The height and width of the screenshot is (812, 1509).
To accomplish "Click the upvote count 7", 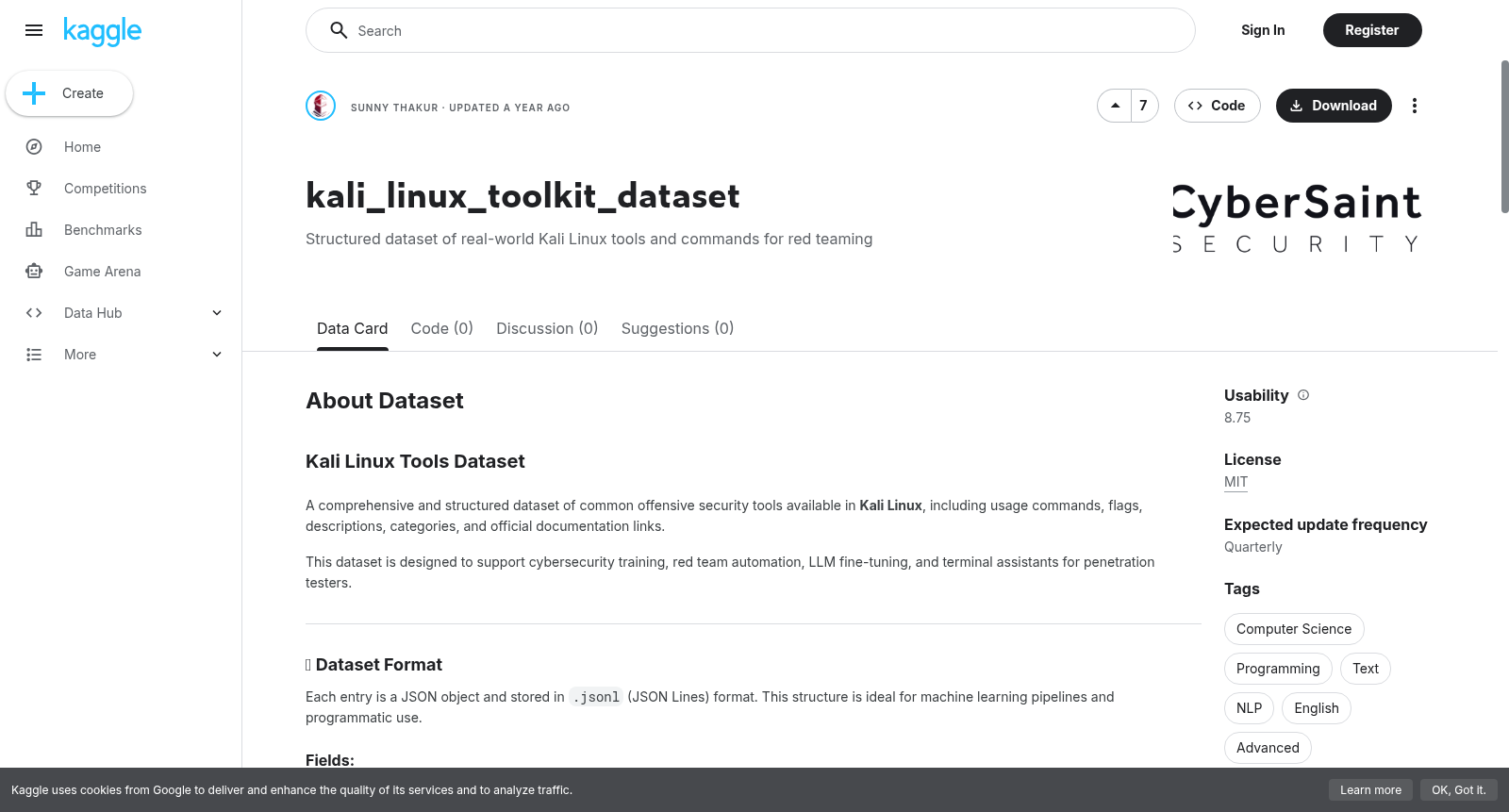I will click(x=1143, y=106).
